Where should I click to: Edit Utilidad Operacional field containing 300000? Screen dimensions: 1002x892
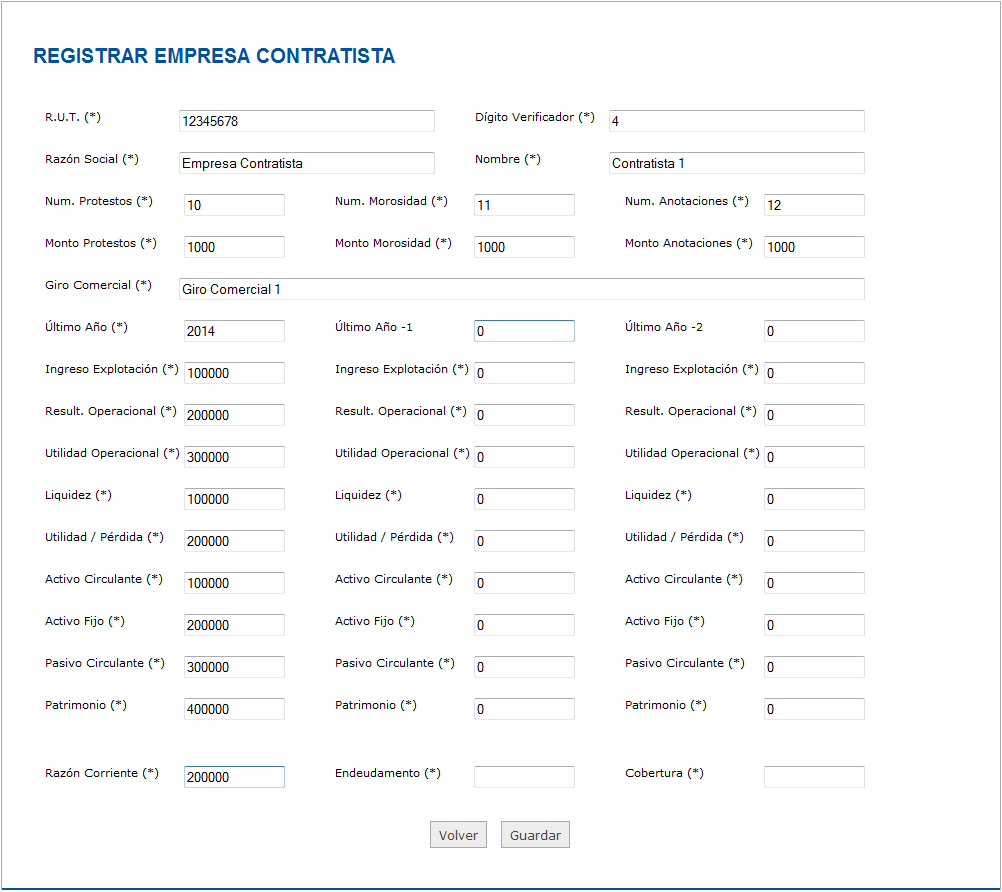click(x=234, y=457)
